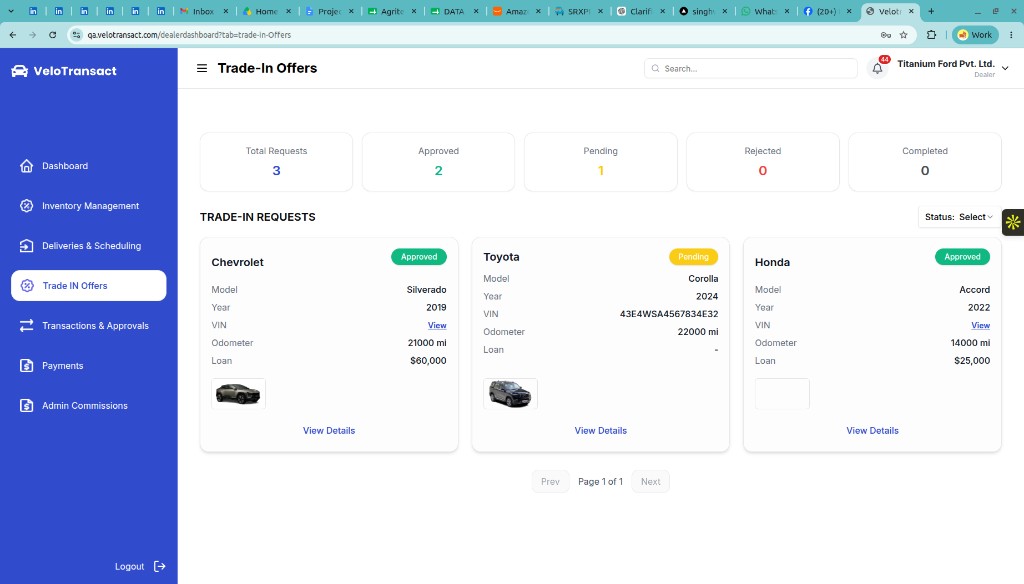Click the Chevrolet Approved status badge
Viewport: 1024px width, 584px height.
419,257
